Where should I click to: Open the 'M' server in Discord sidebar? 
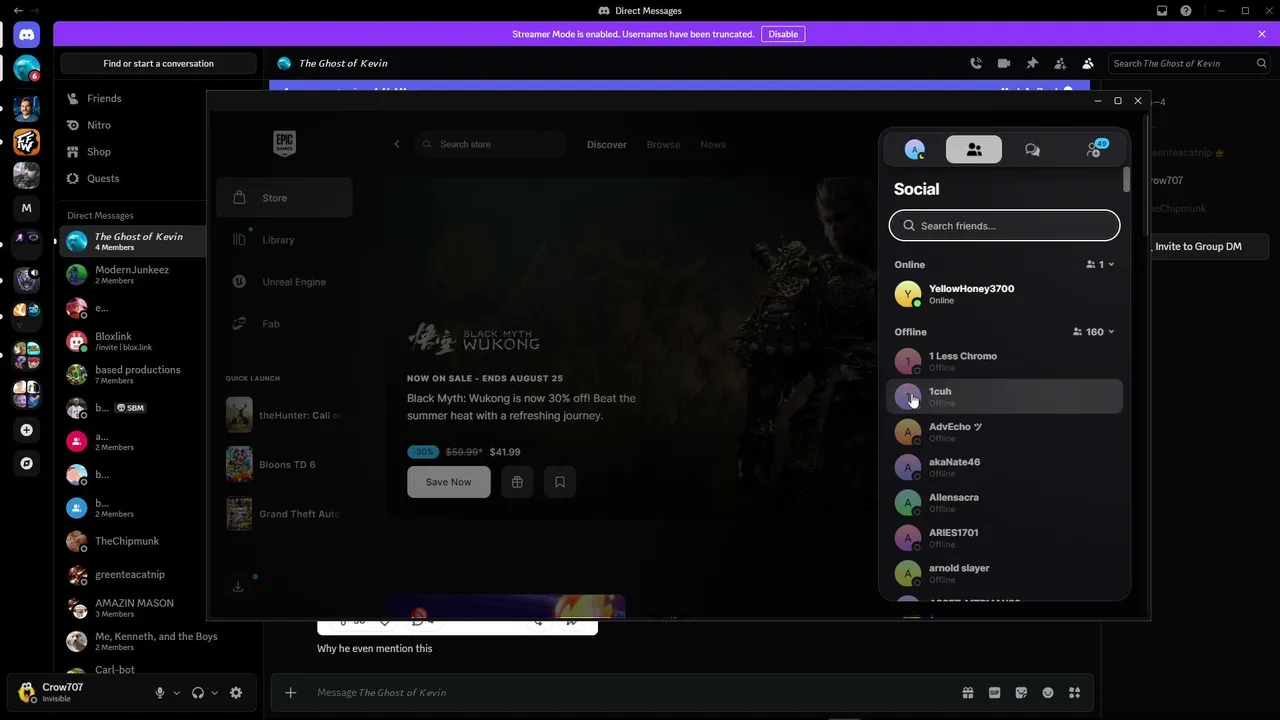coord(27,208)
